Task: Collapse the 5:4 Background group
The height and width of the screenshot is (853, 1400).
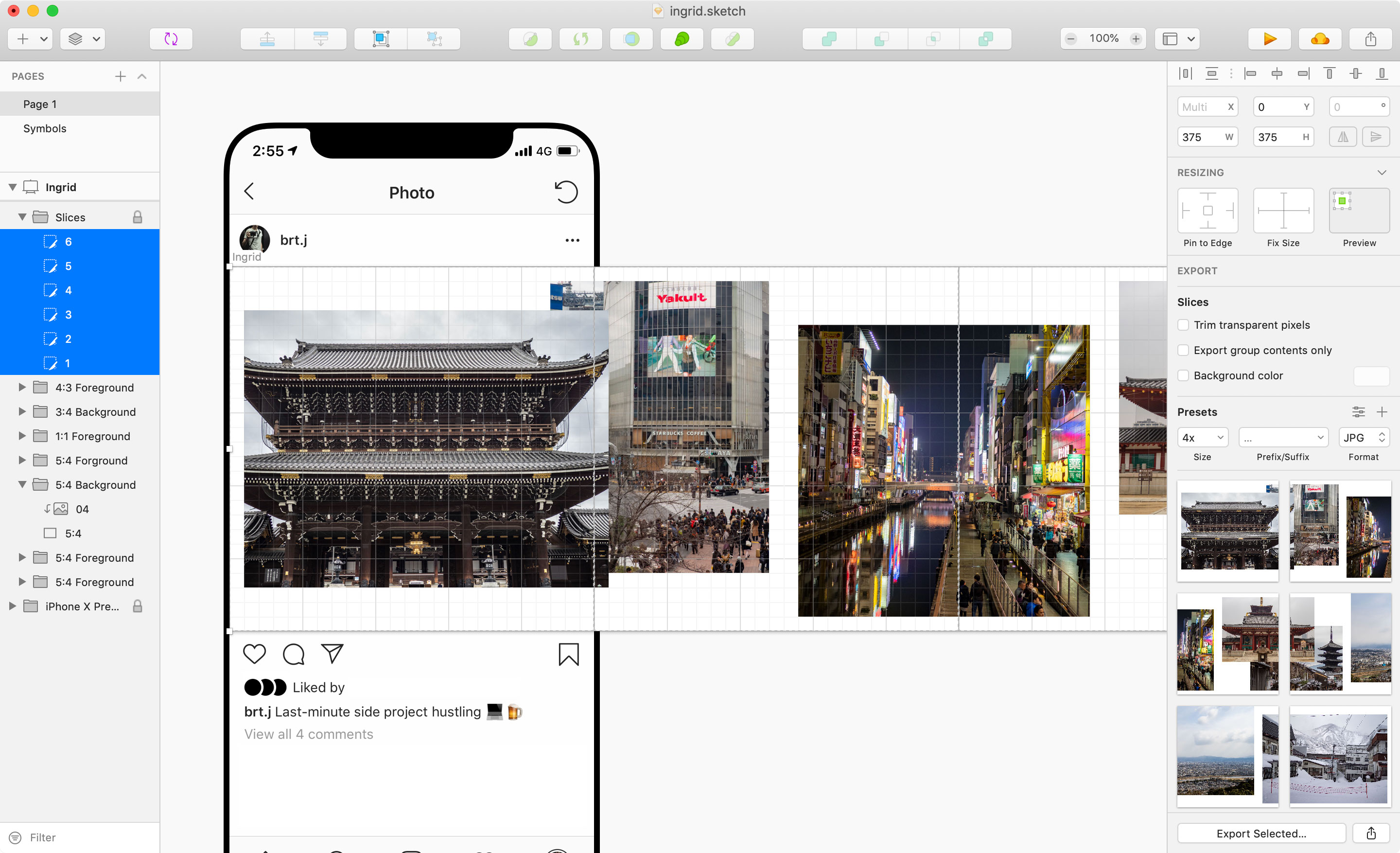Action: coord(21,485)
